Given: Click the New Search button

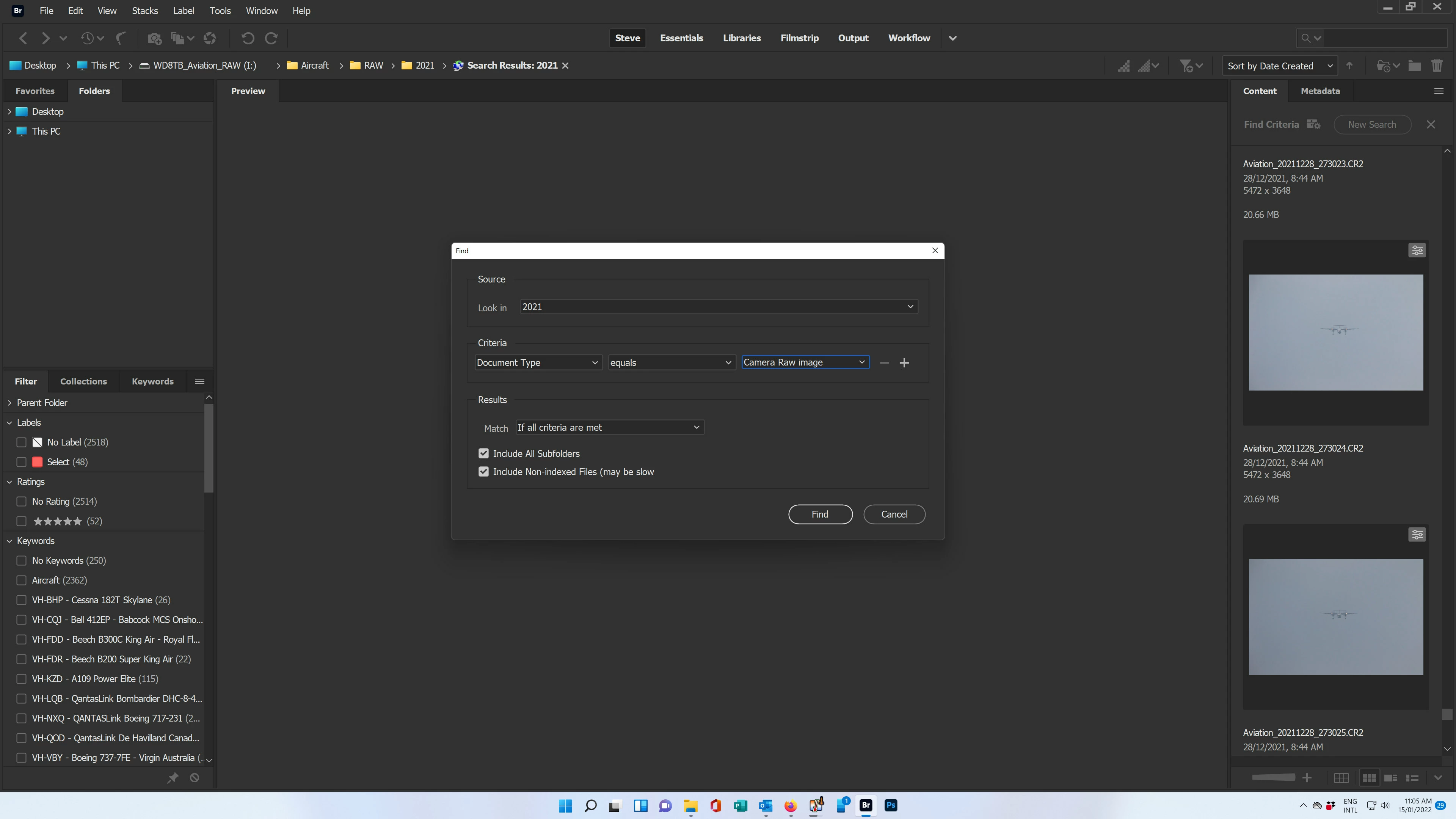Looking at the screenshot, I should click(x=1372, y=124).
